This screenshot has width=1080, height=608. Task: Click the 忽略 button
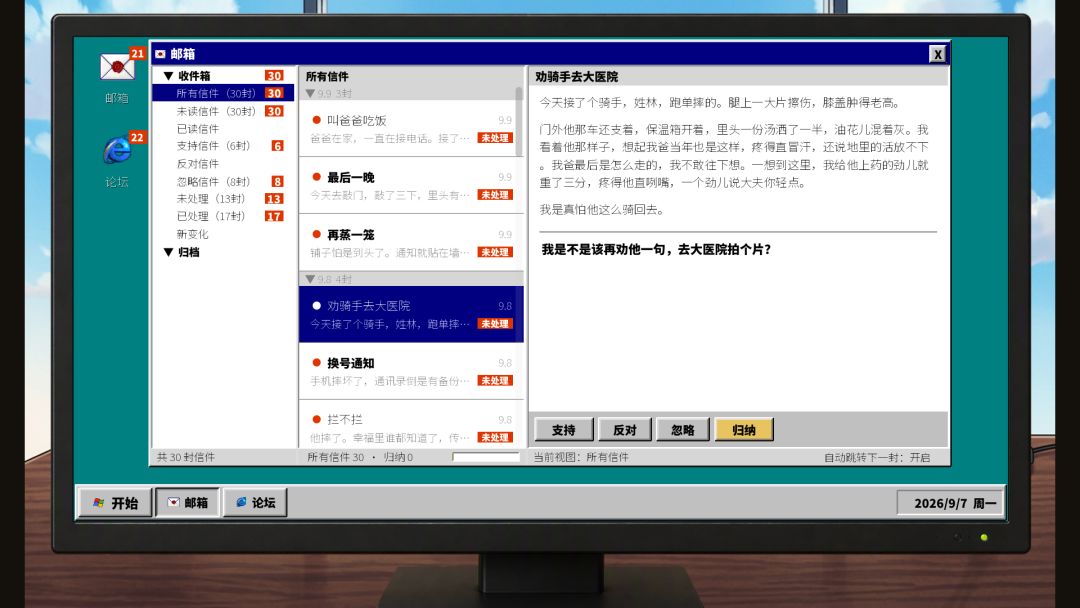[683, 430]
